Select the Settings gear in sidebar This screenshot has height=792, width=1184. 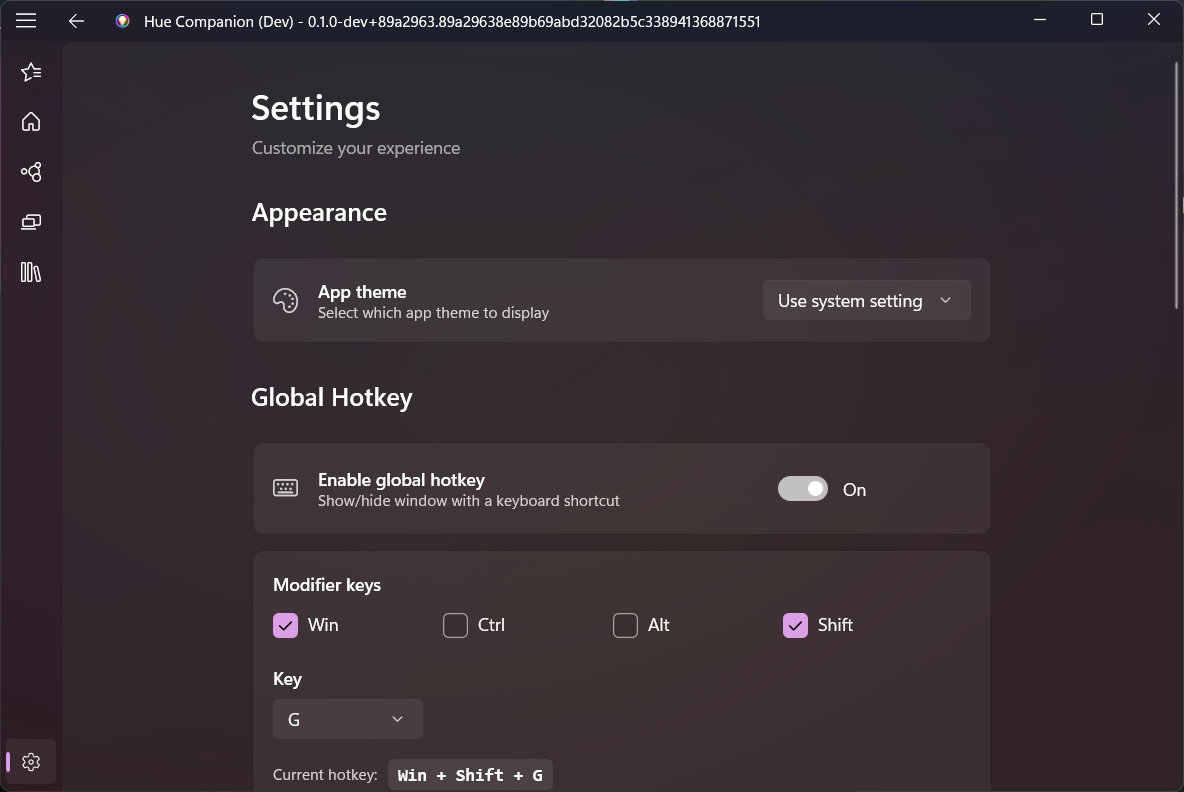click(31, 762)
